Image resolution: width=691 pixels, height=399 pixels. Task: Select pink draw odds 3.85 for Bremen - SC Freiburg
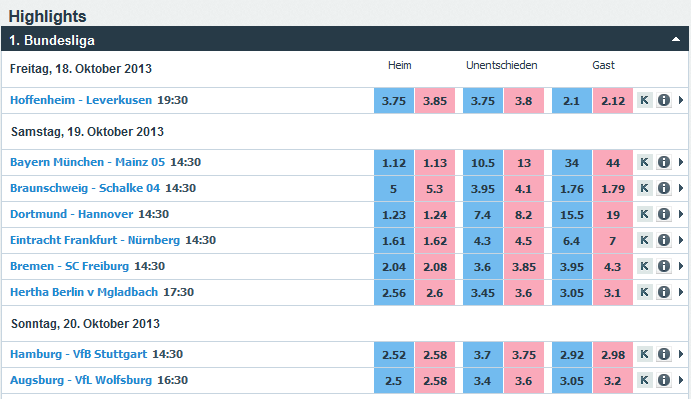524,267
